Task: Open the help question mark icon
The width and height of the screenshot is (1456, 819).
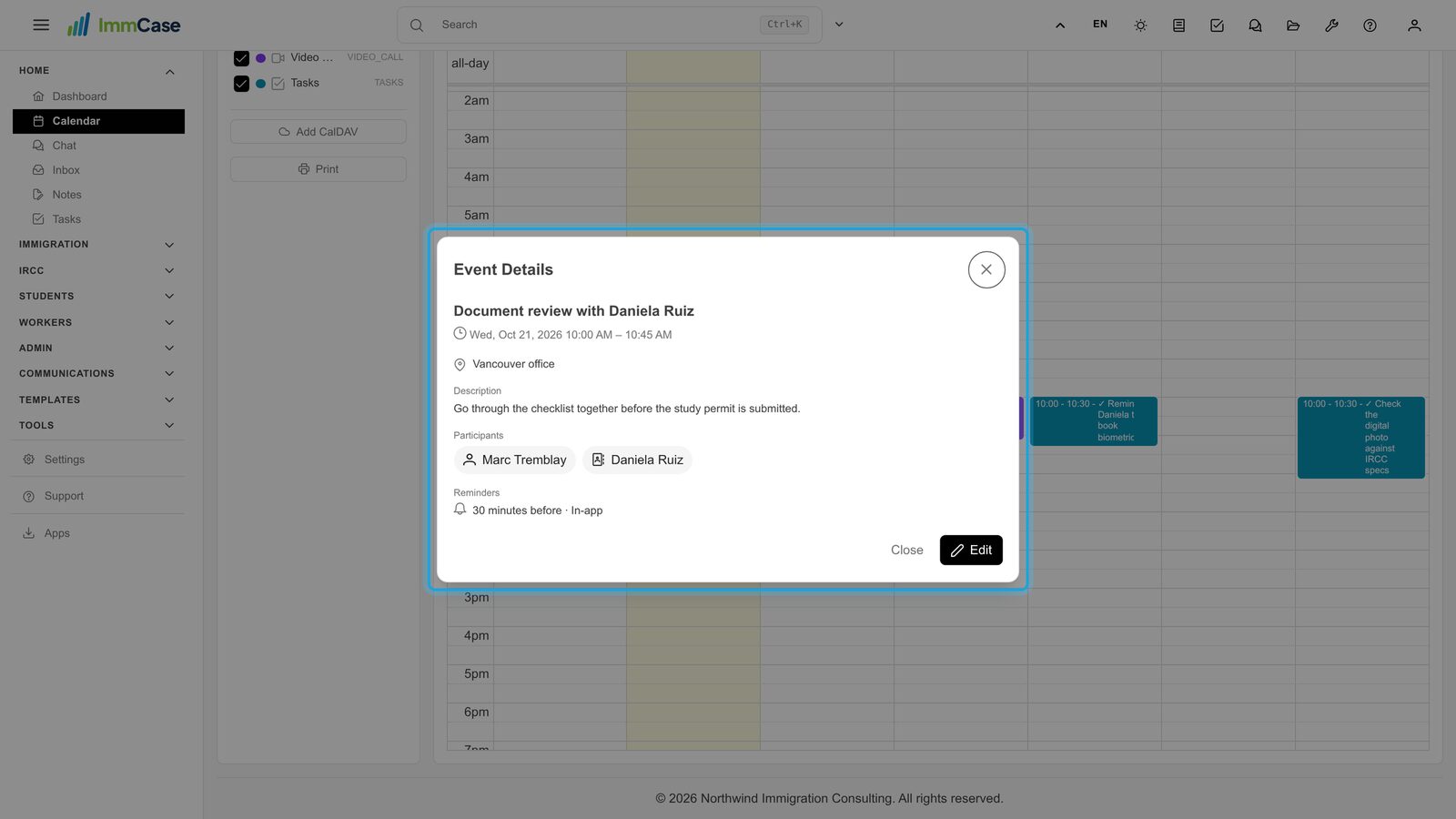Action: tap(1370, 25)
